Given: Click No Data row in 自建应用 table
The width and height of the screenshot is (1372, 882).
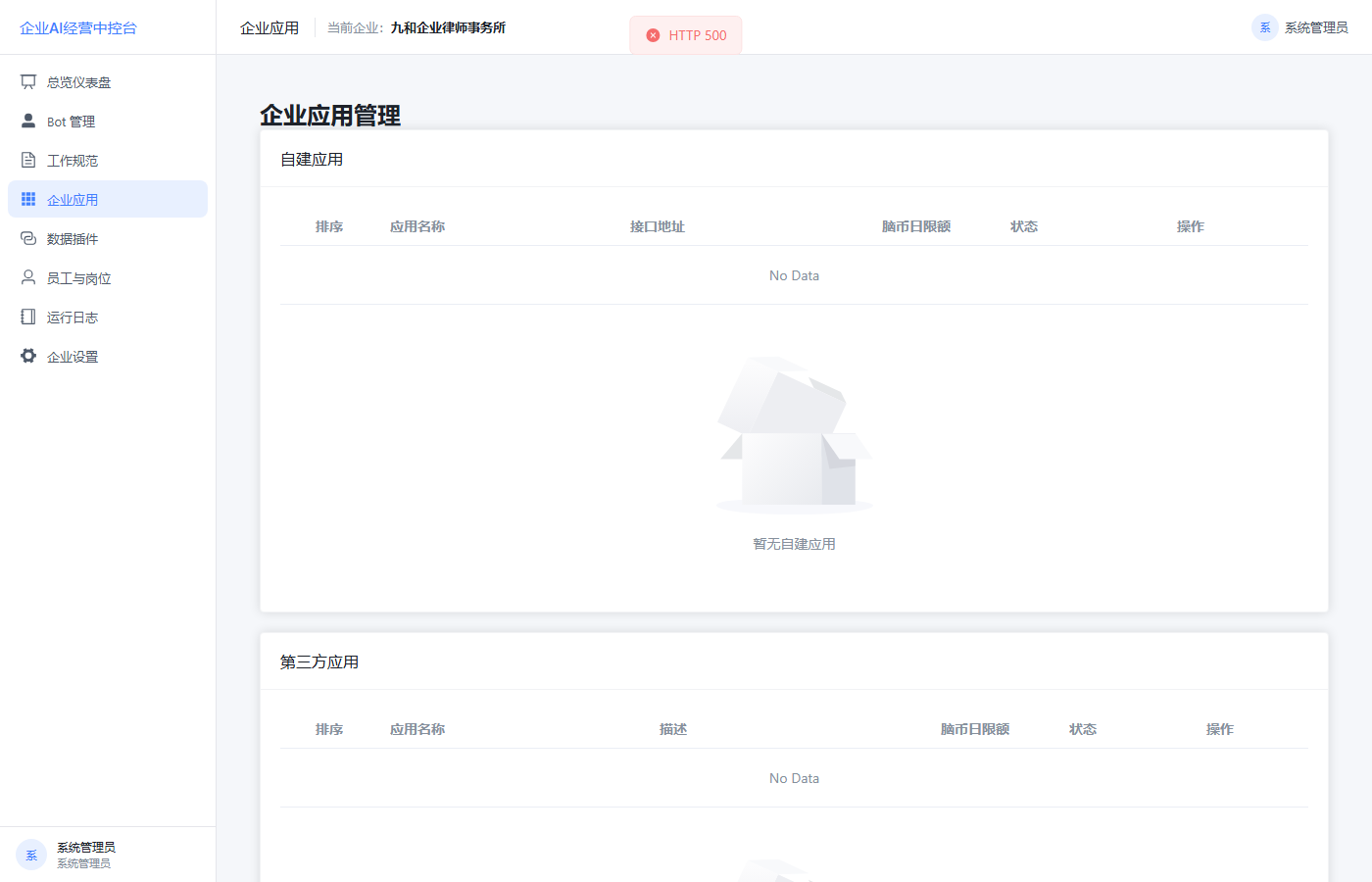Looking at the screenshot, I should click(794, 275).
